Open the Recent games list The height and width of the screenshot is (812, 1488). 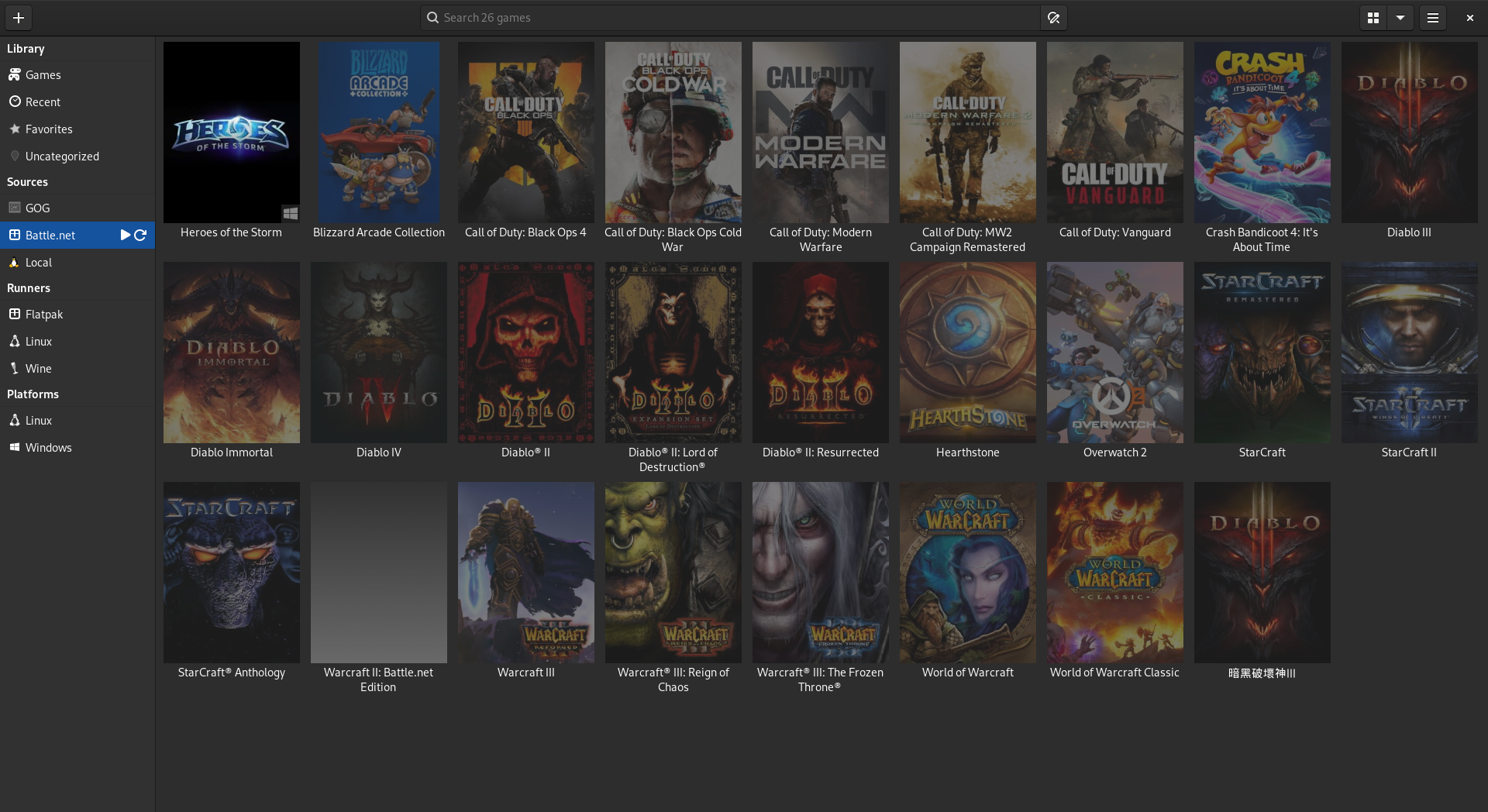click(77, 102)
